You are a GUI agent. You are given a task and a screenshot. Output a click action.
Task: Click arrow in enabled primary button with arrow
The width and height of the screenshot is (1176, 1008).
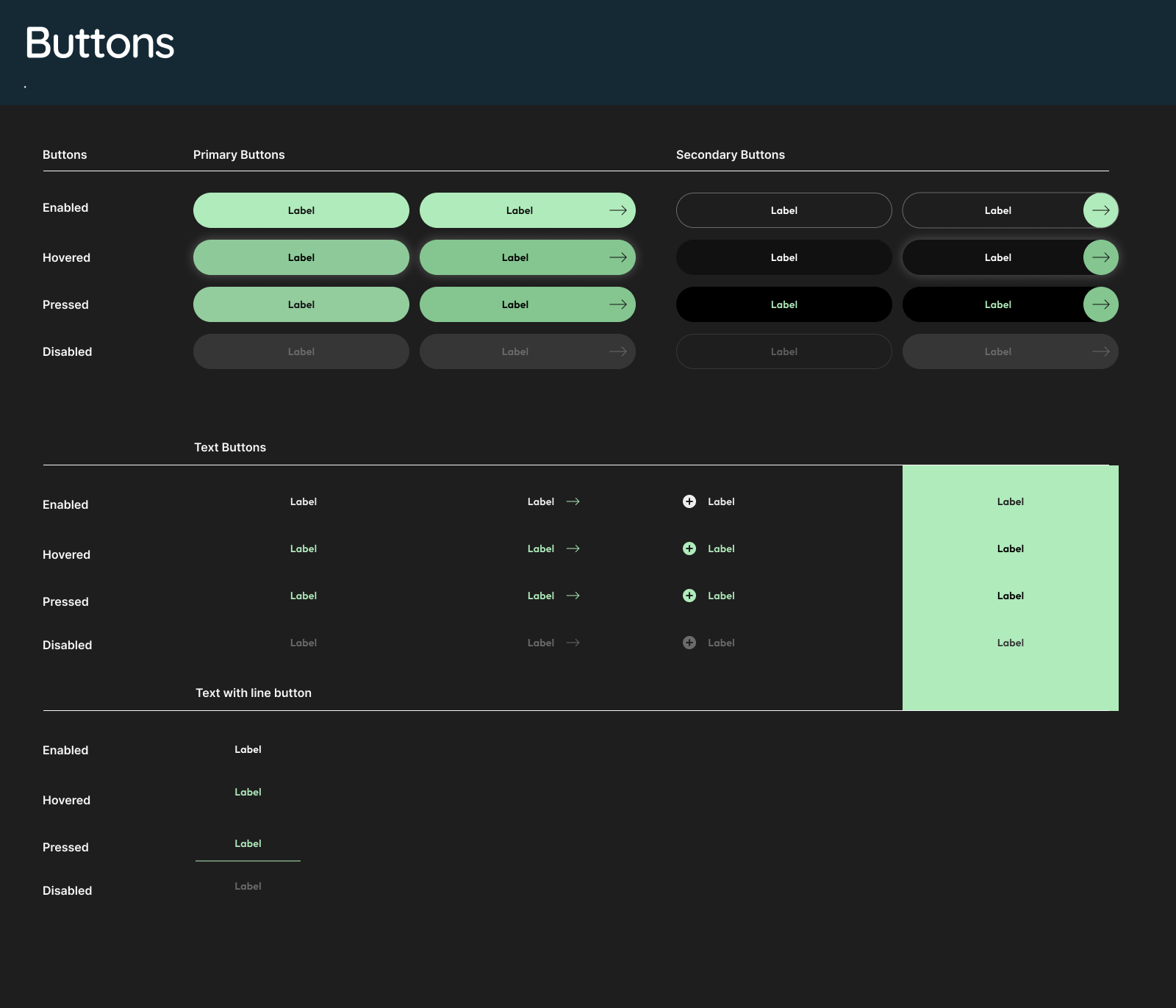coord(618,210)
